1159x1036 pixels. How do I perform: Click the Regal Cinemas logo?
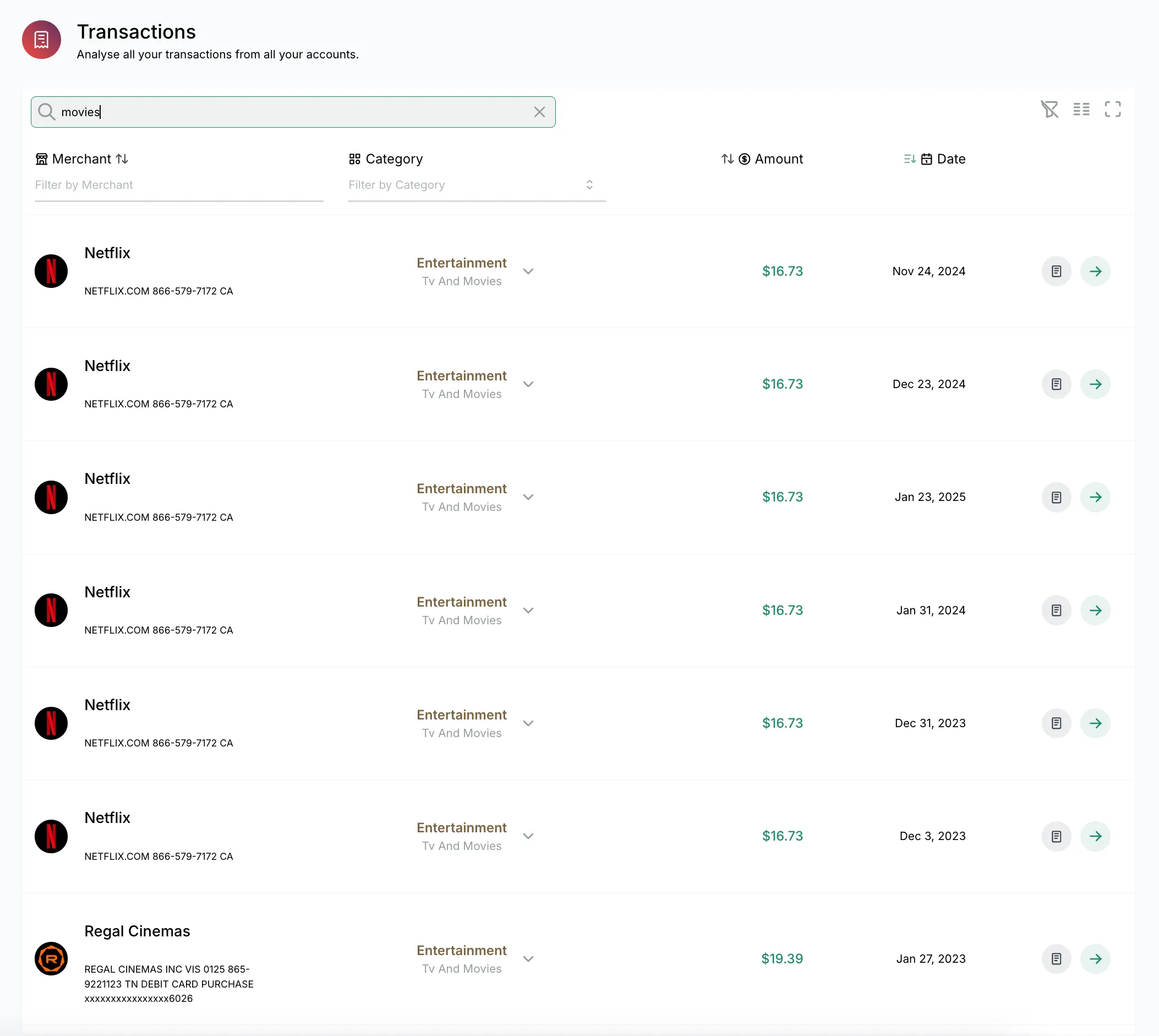[51, 958]
